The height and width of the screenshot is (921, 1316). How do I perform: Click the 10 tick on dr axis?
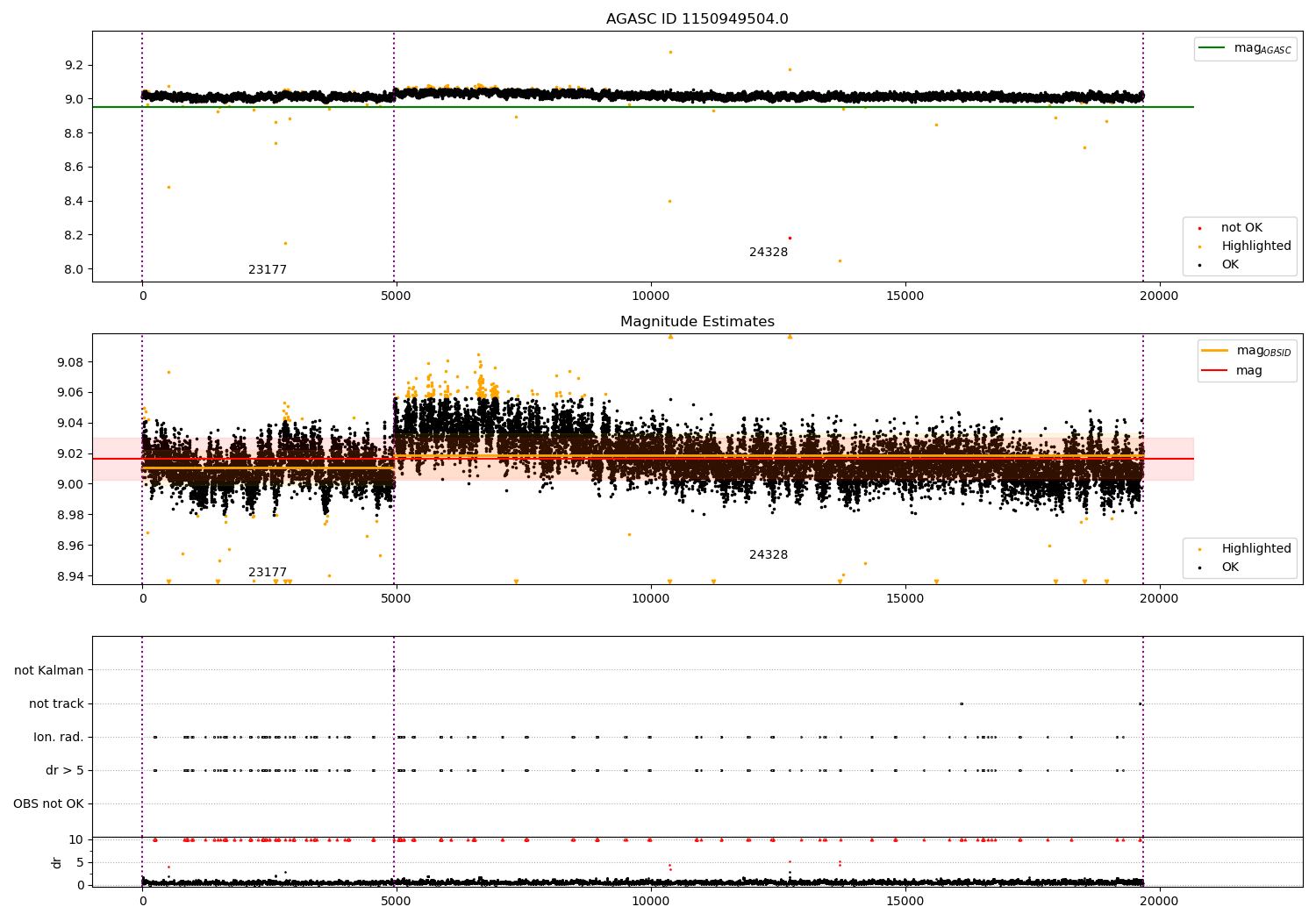coord(76,839)
